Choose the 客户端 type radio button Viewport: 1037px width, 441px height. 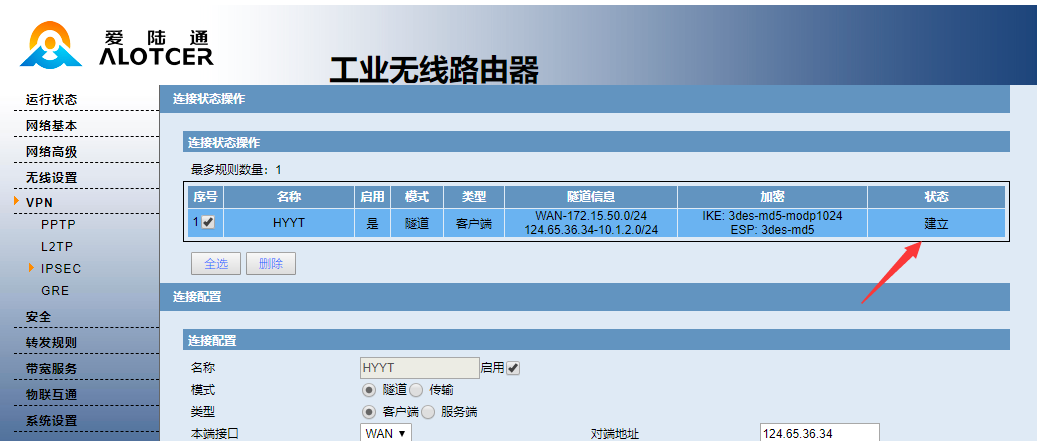point(368,411)
